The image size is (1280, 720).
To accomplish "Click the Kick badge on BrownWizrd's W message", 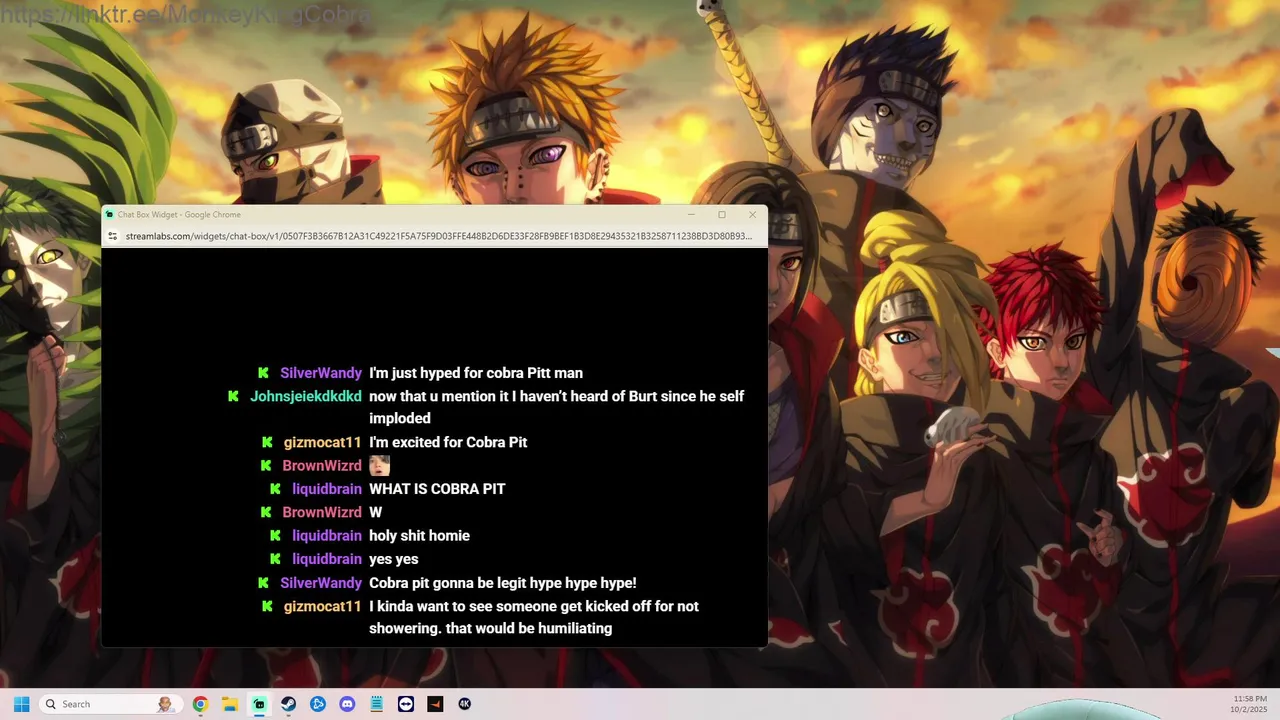I will coord(266,512).
